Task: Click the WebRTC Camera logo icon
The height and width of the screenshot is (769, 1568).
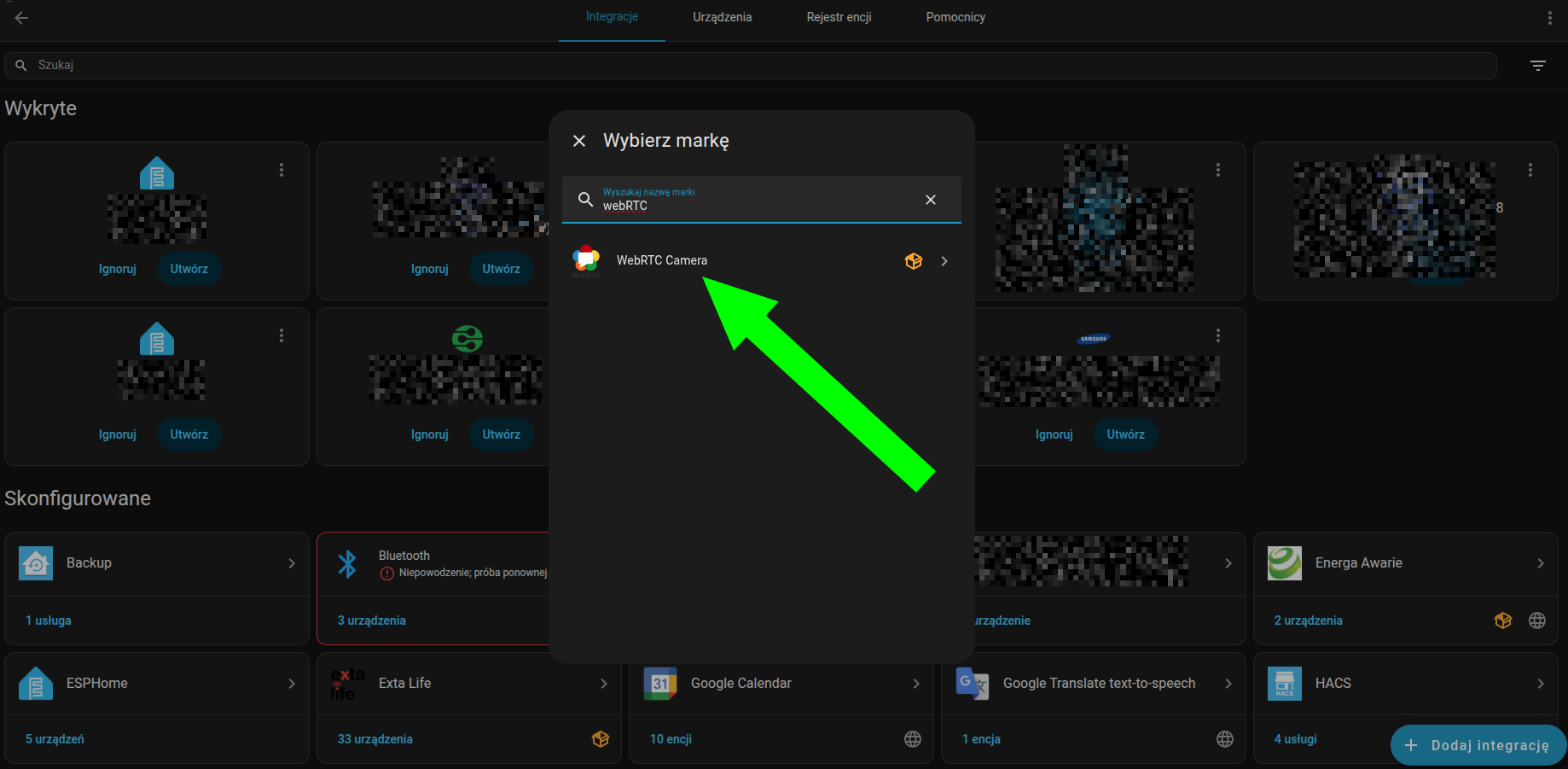Action: coord(586,259)
